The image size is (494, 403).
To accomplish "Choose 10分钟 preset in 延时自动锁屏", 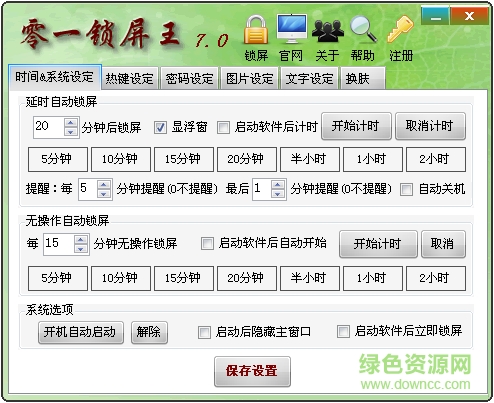I will (x=121, y=159).
